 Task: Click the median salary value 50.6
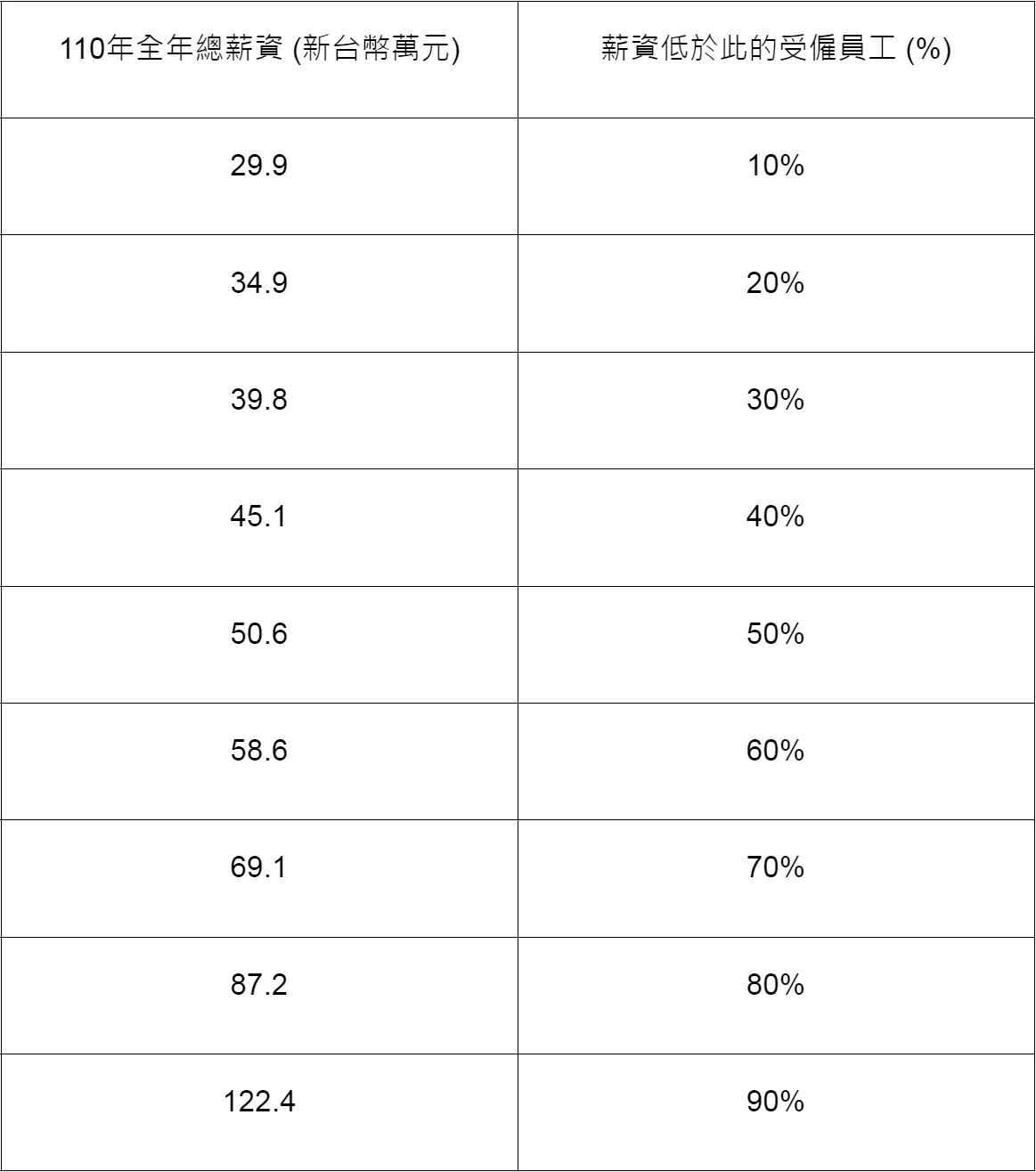259,645
